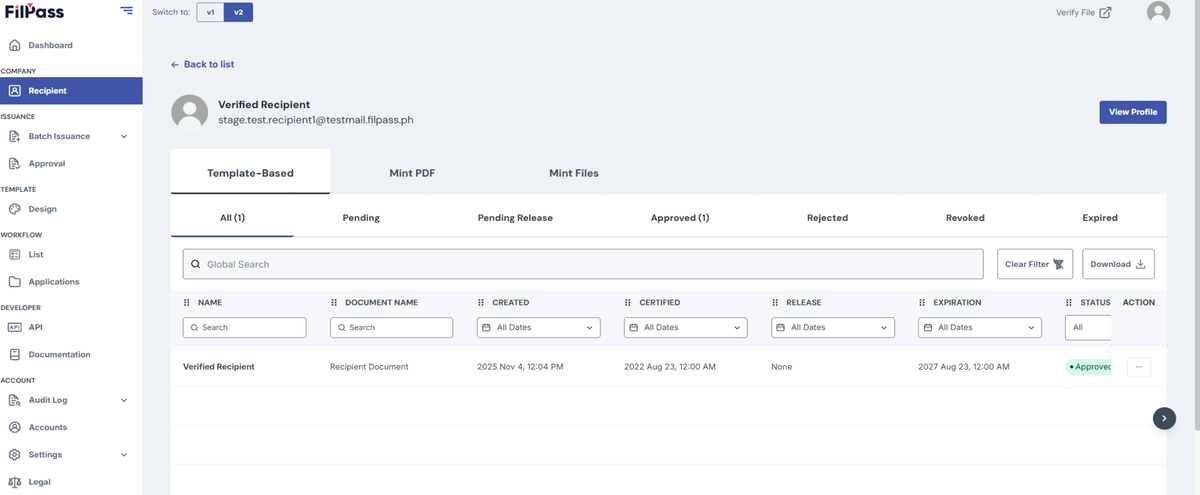Open row action menu (three dots)

(x=1138, y=367)
